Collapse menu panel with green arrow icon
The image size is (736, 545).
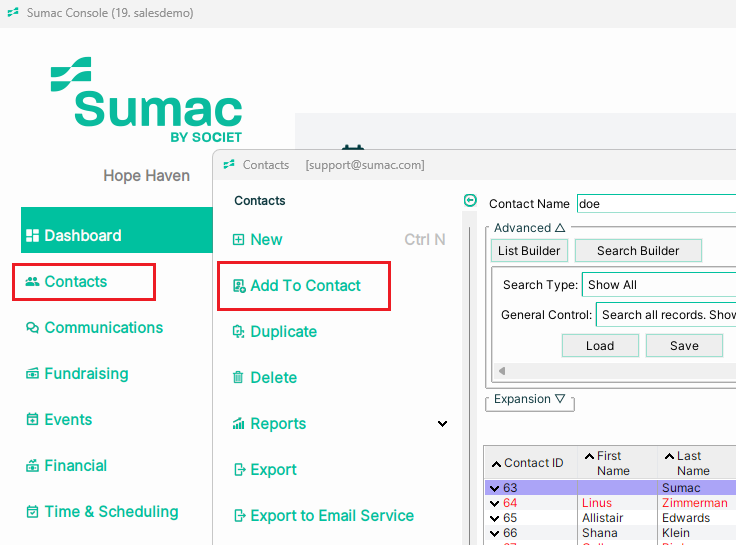click(x=470, y=200)
